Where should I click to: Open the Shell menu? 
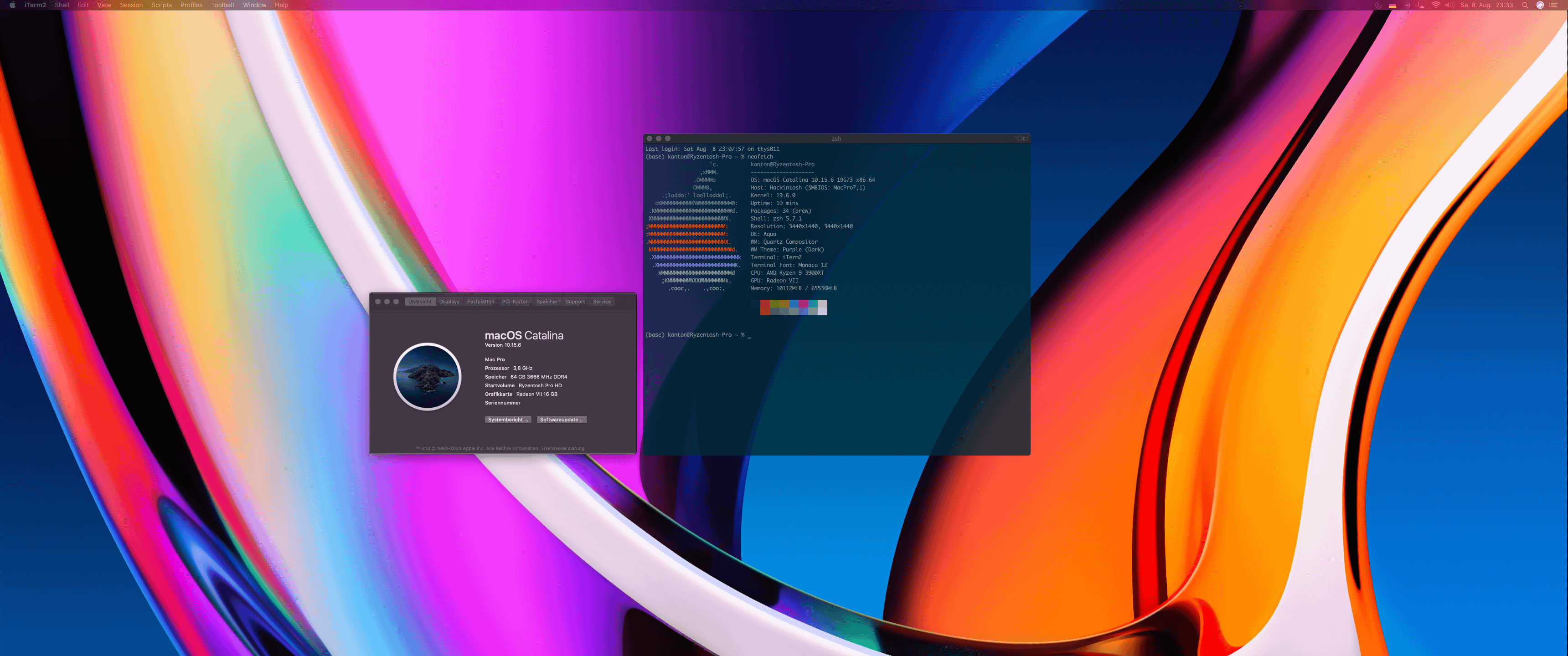[62, 5]
